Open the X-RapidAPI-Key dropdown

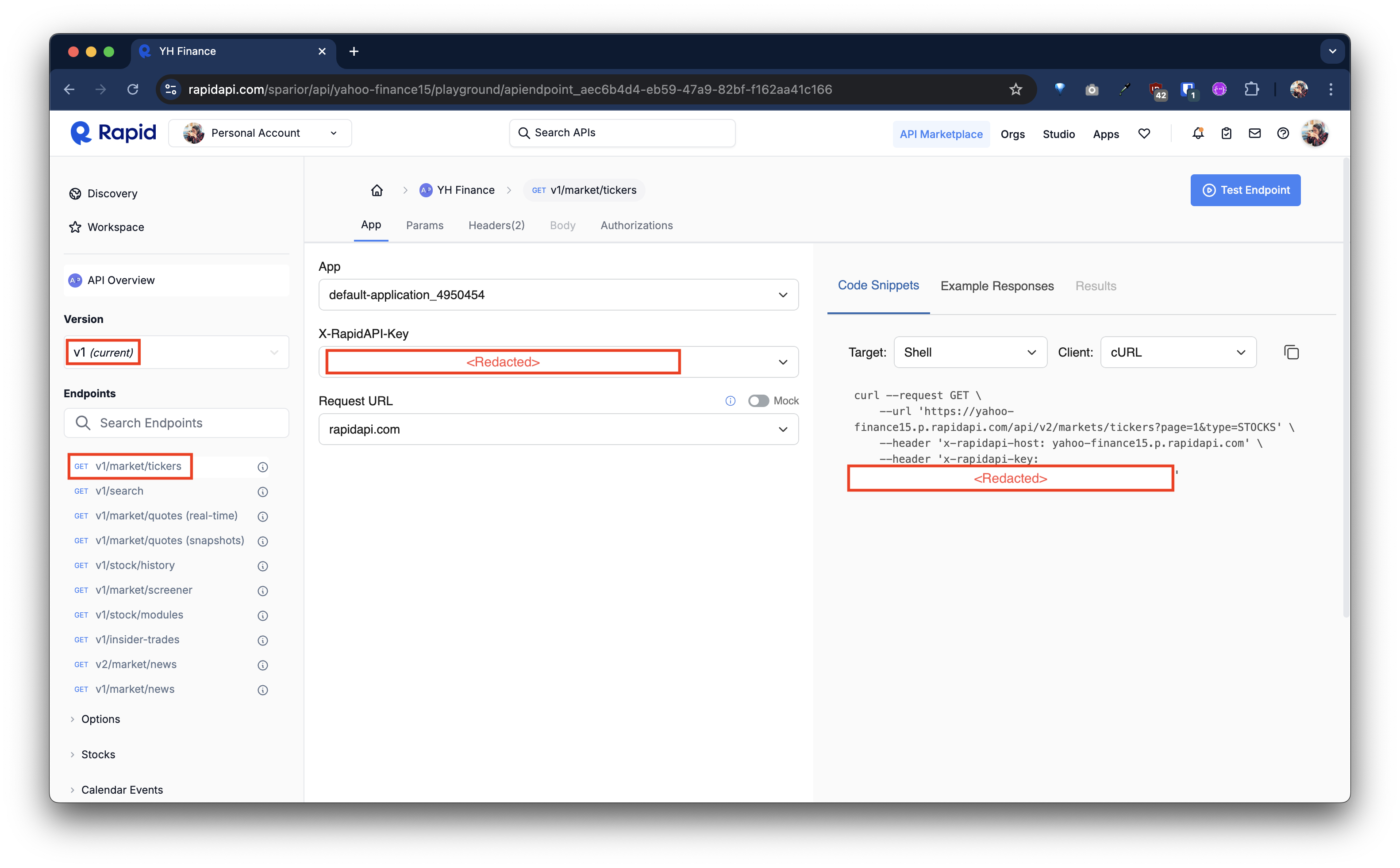pyautogui.click(x=558, y=362)
